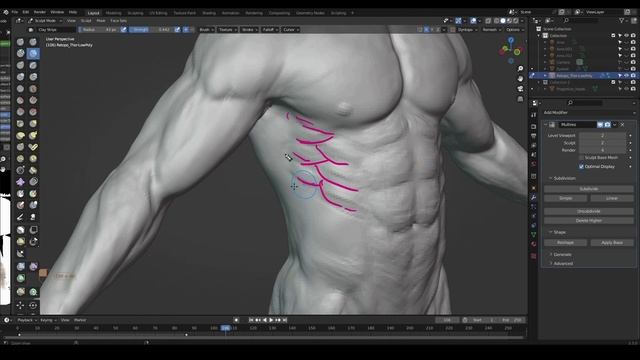The height and width of the screenshot is (360, 640).
Task: Open the Texture dropdown in header
Action: [227, 30]
